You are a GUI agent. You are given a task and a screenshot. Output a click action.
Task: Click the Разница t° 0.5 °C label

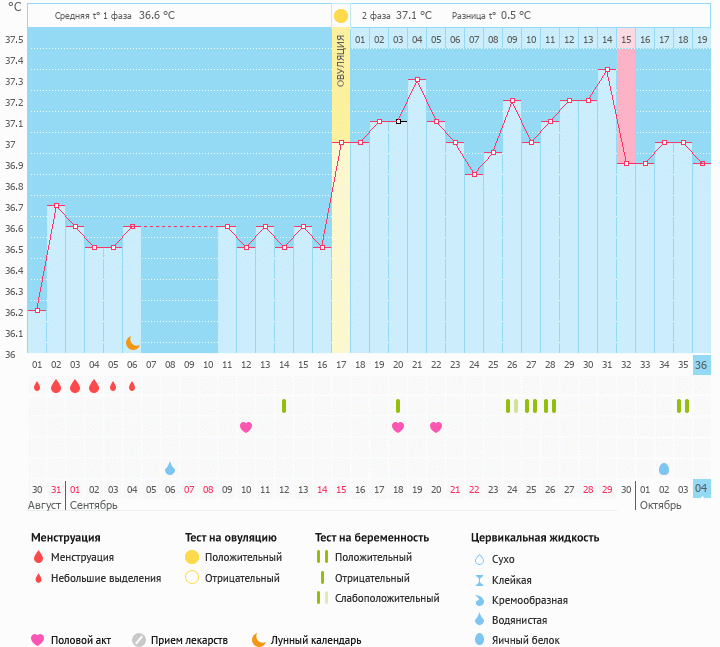pyautogui.click(x=491, y=16)
